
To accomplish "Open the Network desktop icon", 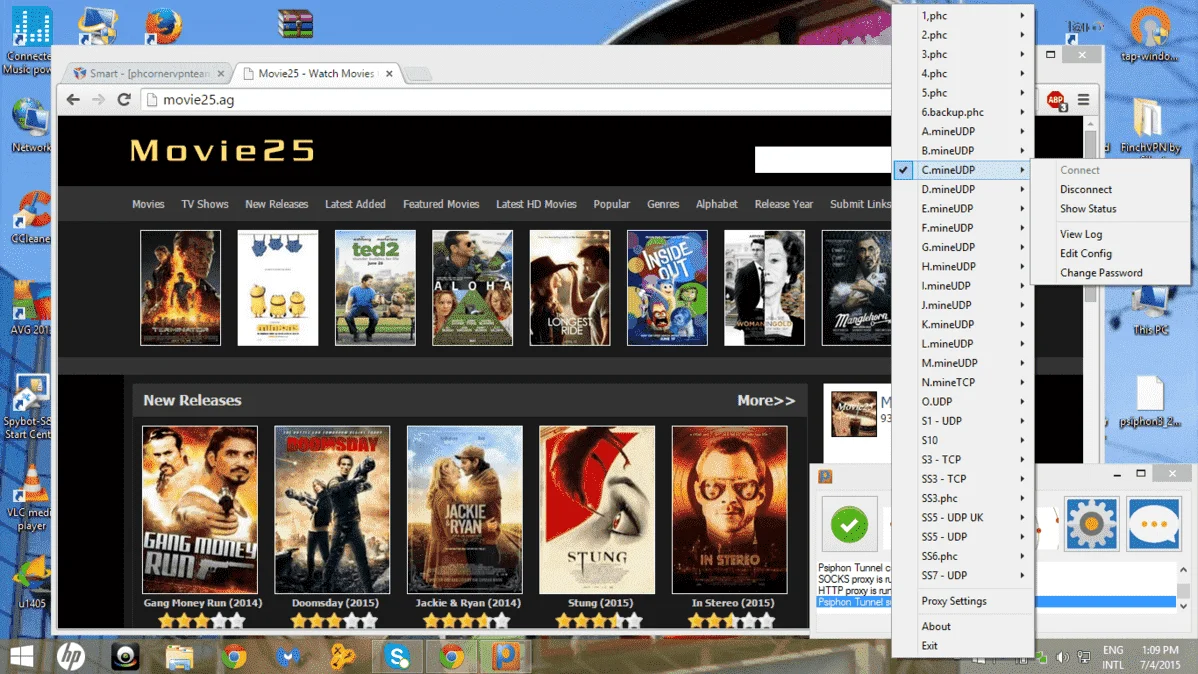I will 31,125.
